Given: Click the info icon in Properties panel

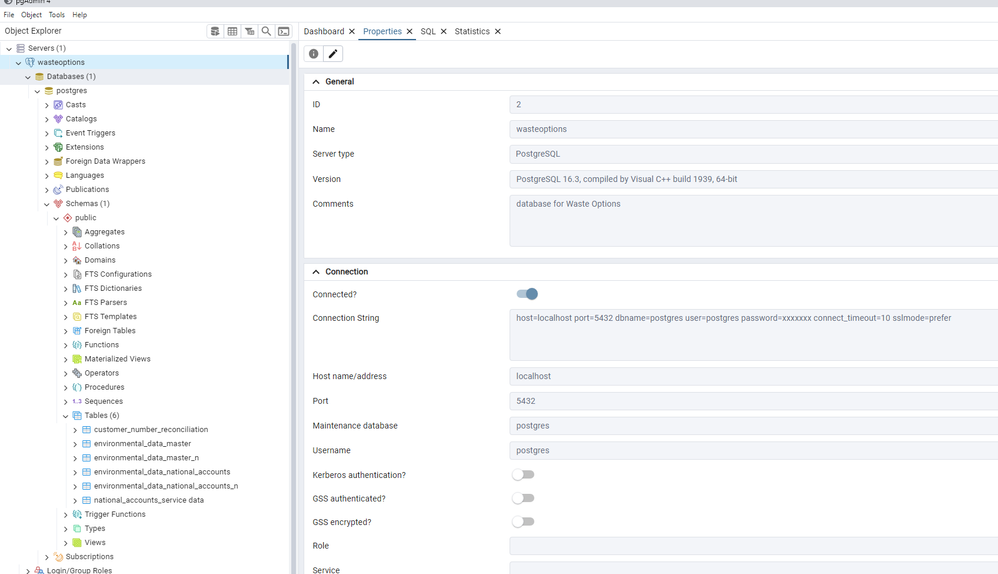Looking at the screenshot, I should 314,54.
